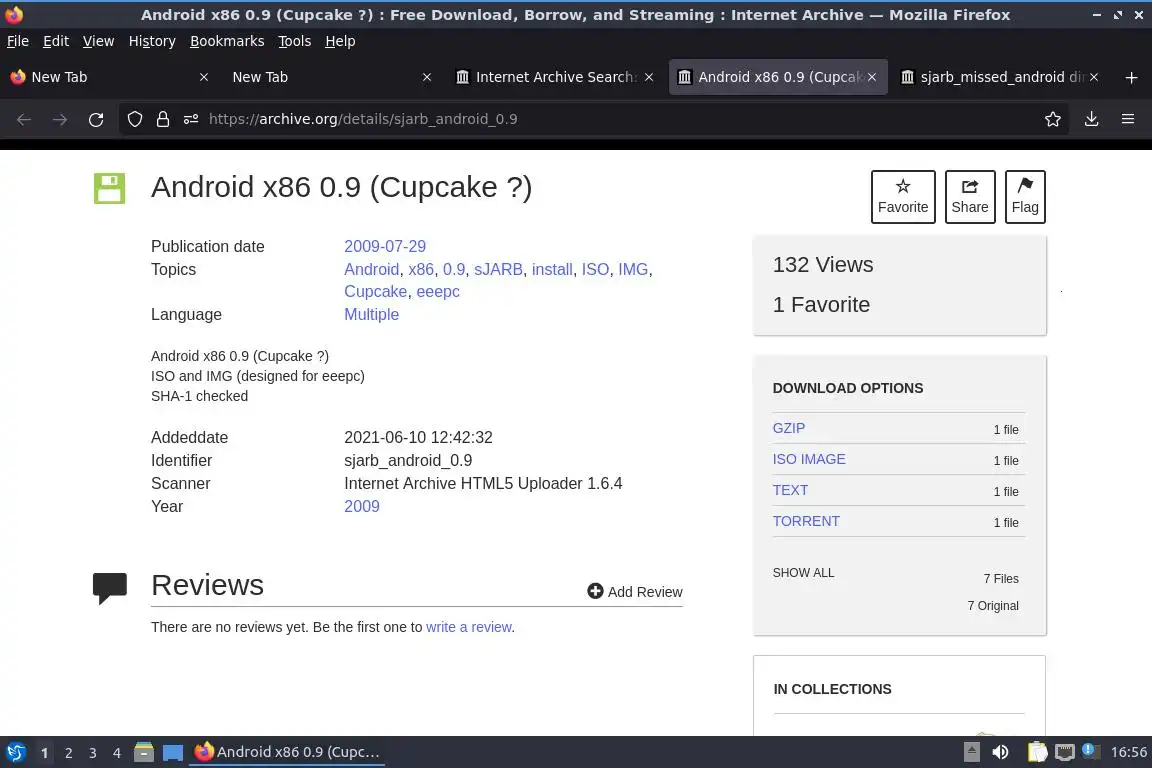Open a new tab with the plus button
Viewport: 1152px width, 768px height.
pos(1131,77)
